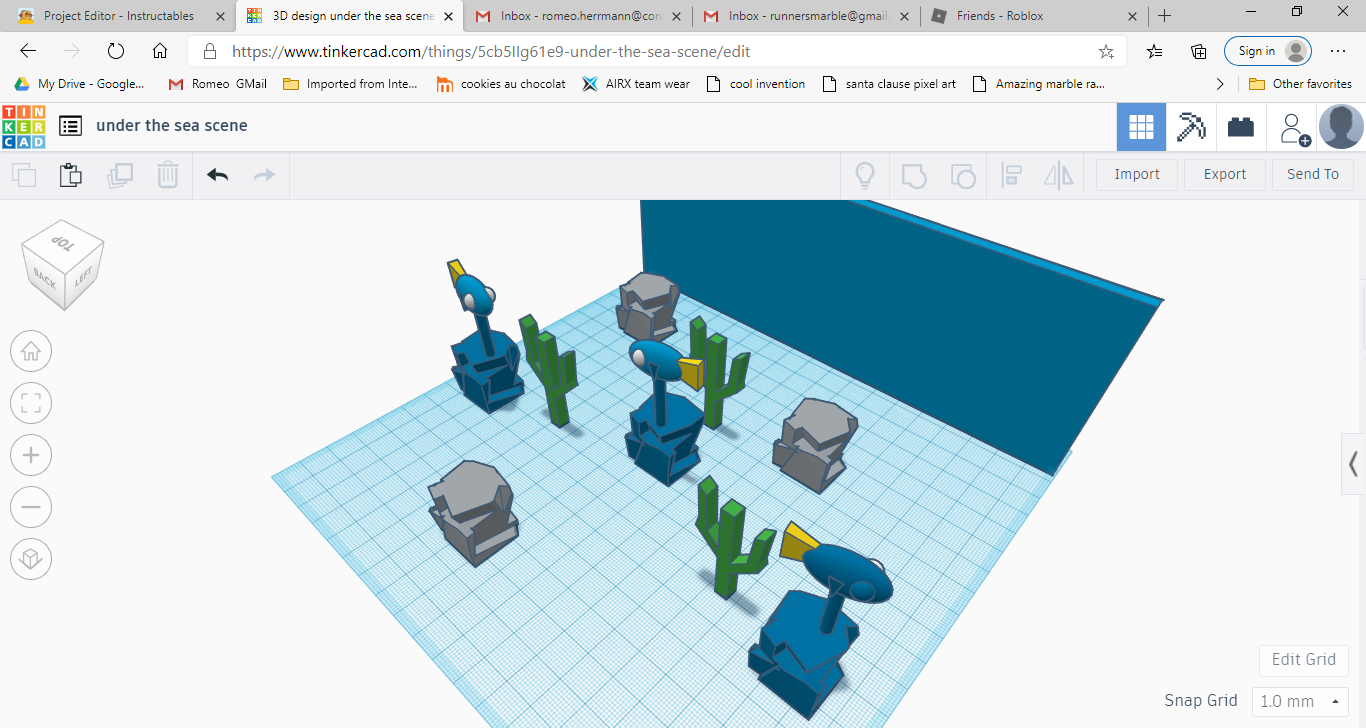This screenshot has height=728, width=1366.
Task: Open Bricks mode icon
Action: [x=1241, y=127]
